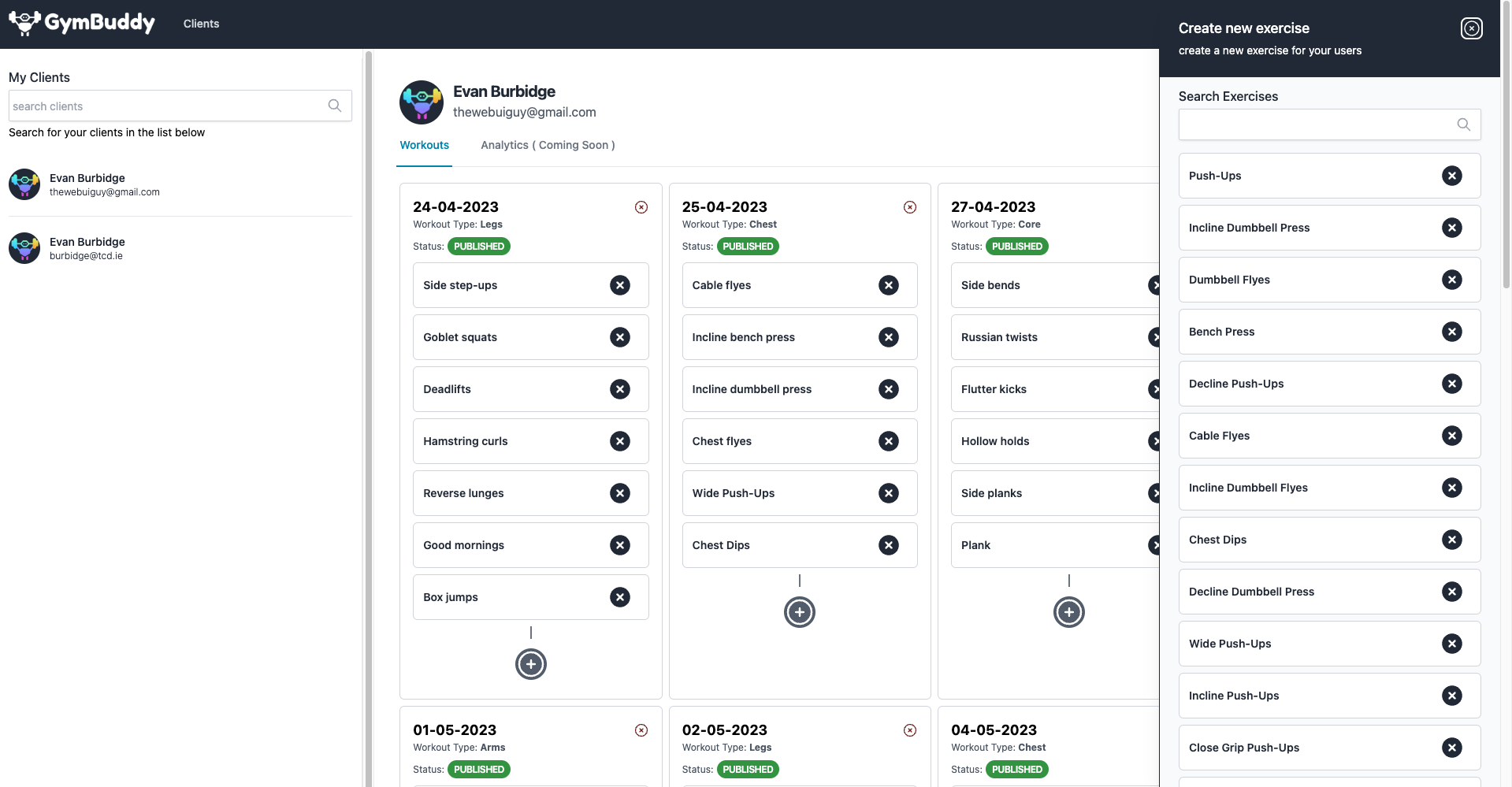Remove Hamstring curls exercise
This screenshot has width=1512, height=787.
click(x=620, y=441)
